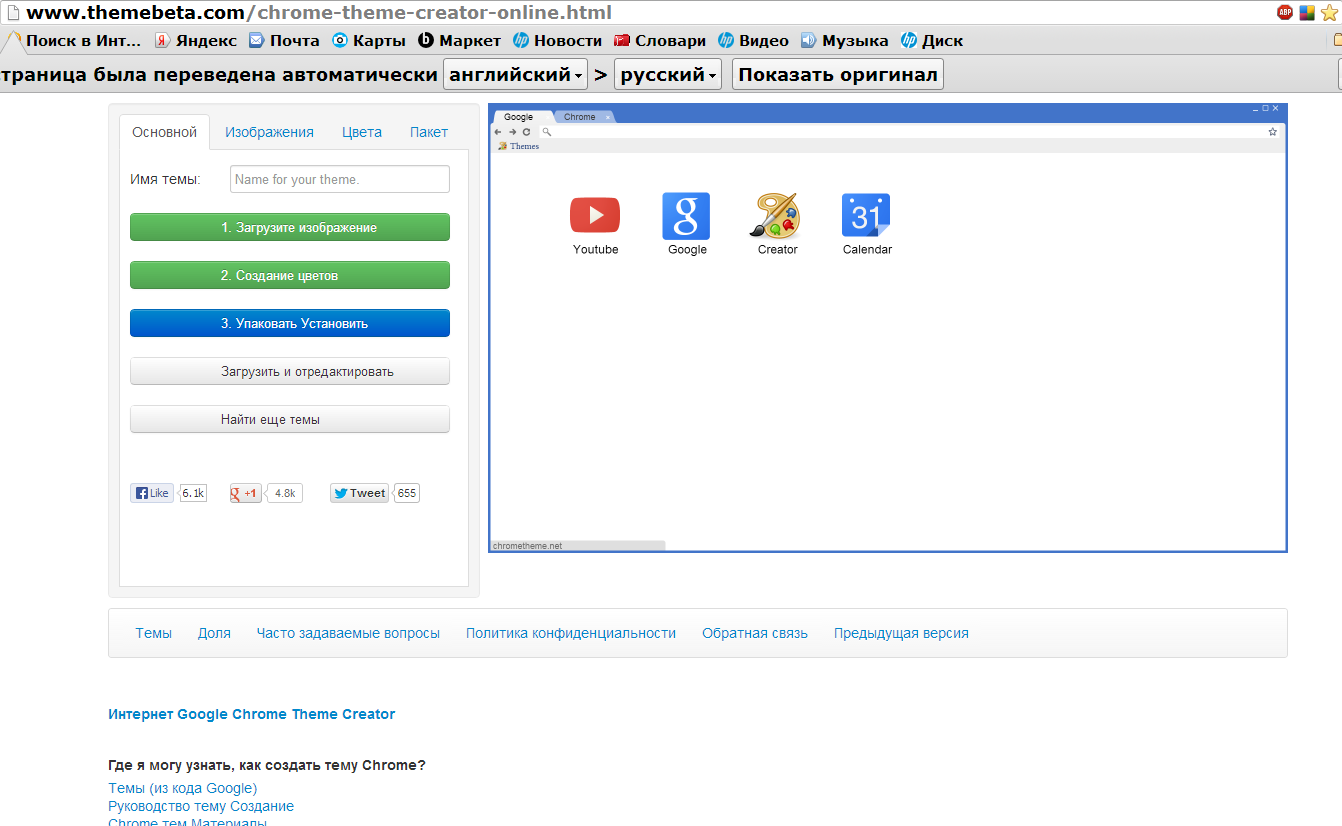
Task: Click the AdBlock Plus extension icon
Action: tap(1285, 13)
